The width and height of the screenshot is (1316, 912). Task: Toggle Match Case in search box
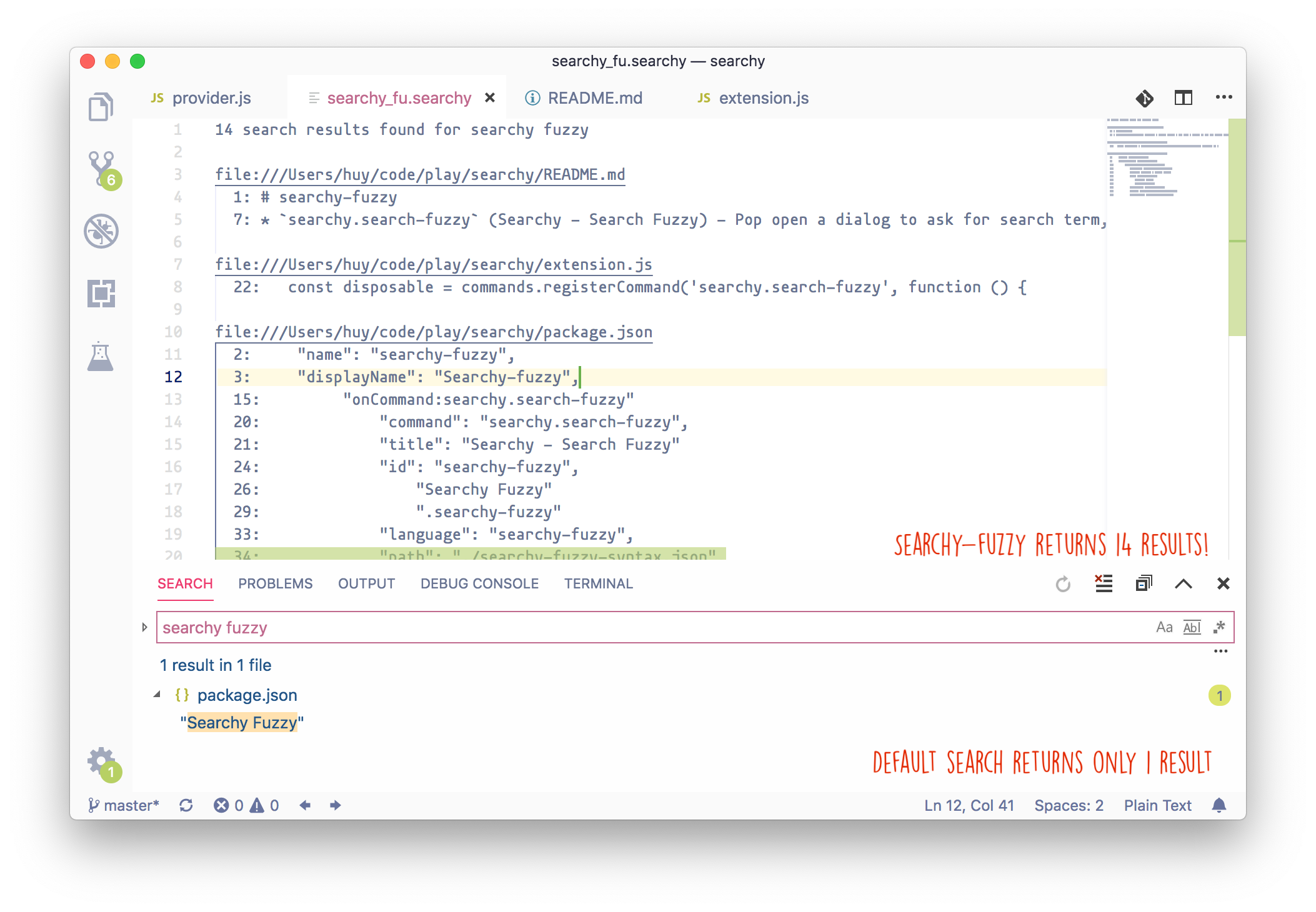click(x=1164, y=627)
